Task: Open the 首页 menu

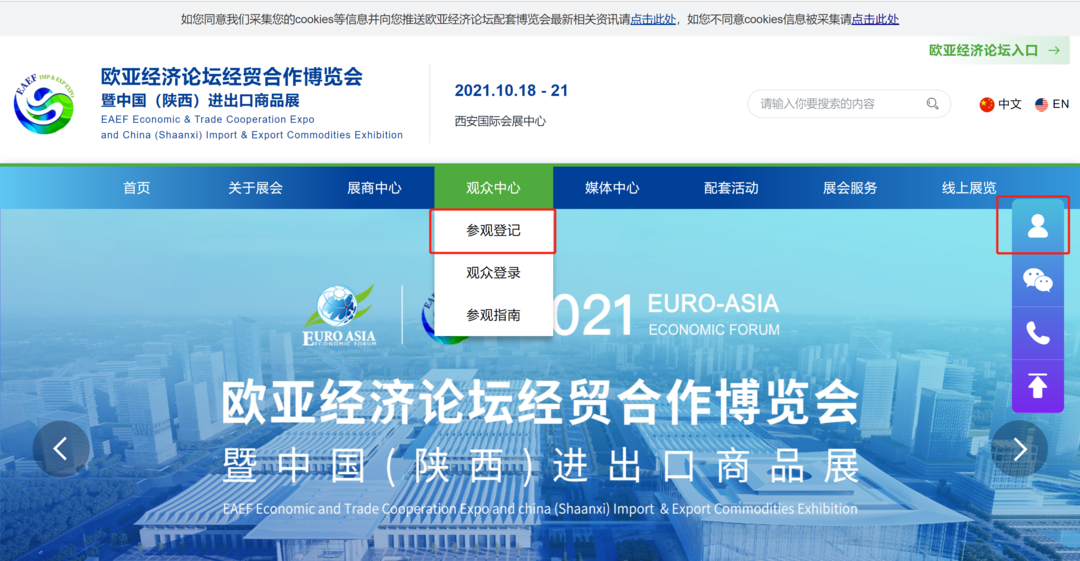Action: point(136,187)
